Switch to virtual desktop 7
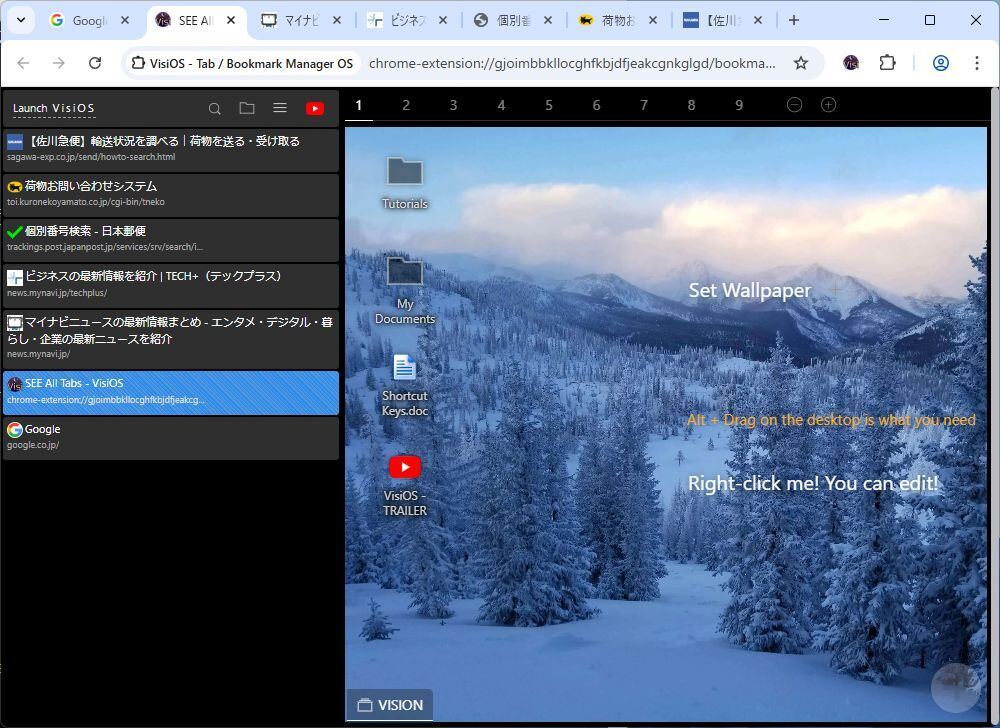Image resolution: width=1000 pixels, height=728 pixels. click(x=644, y=105)
